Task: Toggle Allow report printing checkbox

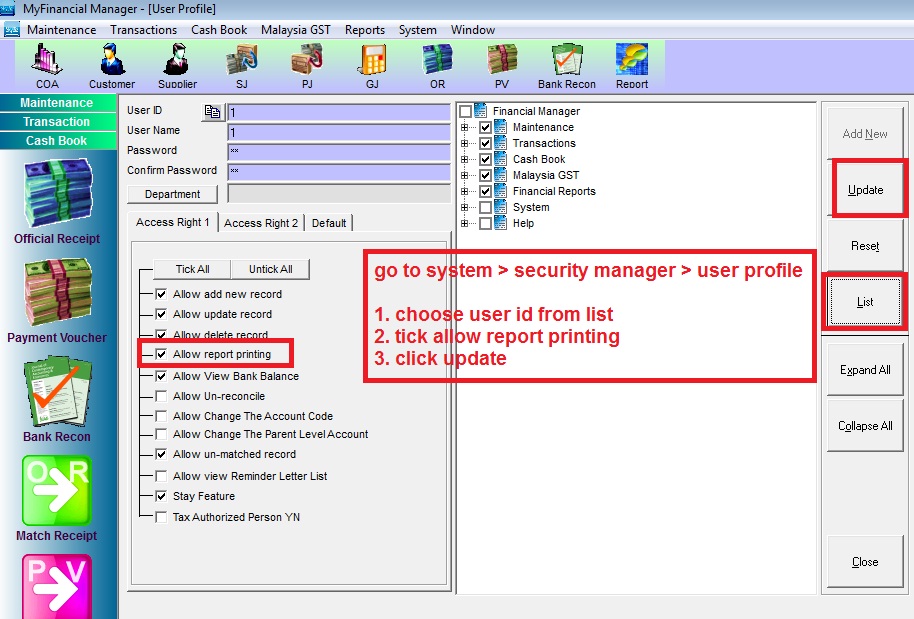Action: [x=161, y=354]
